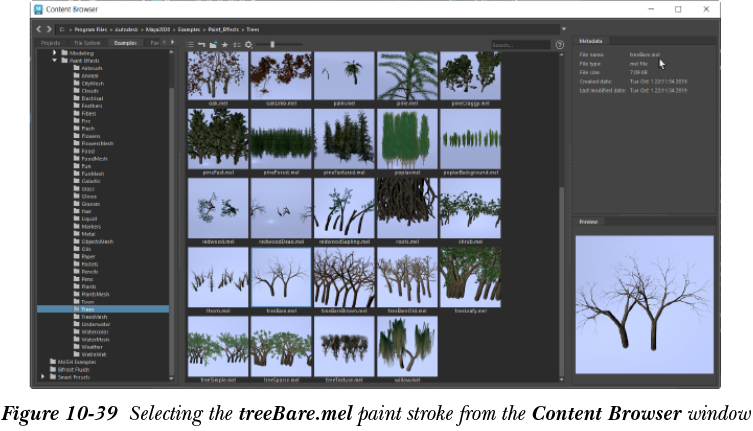Switch to the Projects tab
This screenshot has width=753, height=431.
tap(50, 44)
